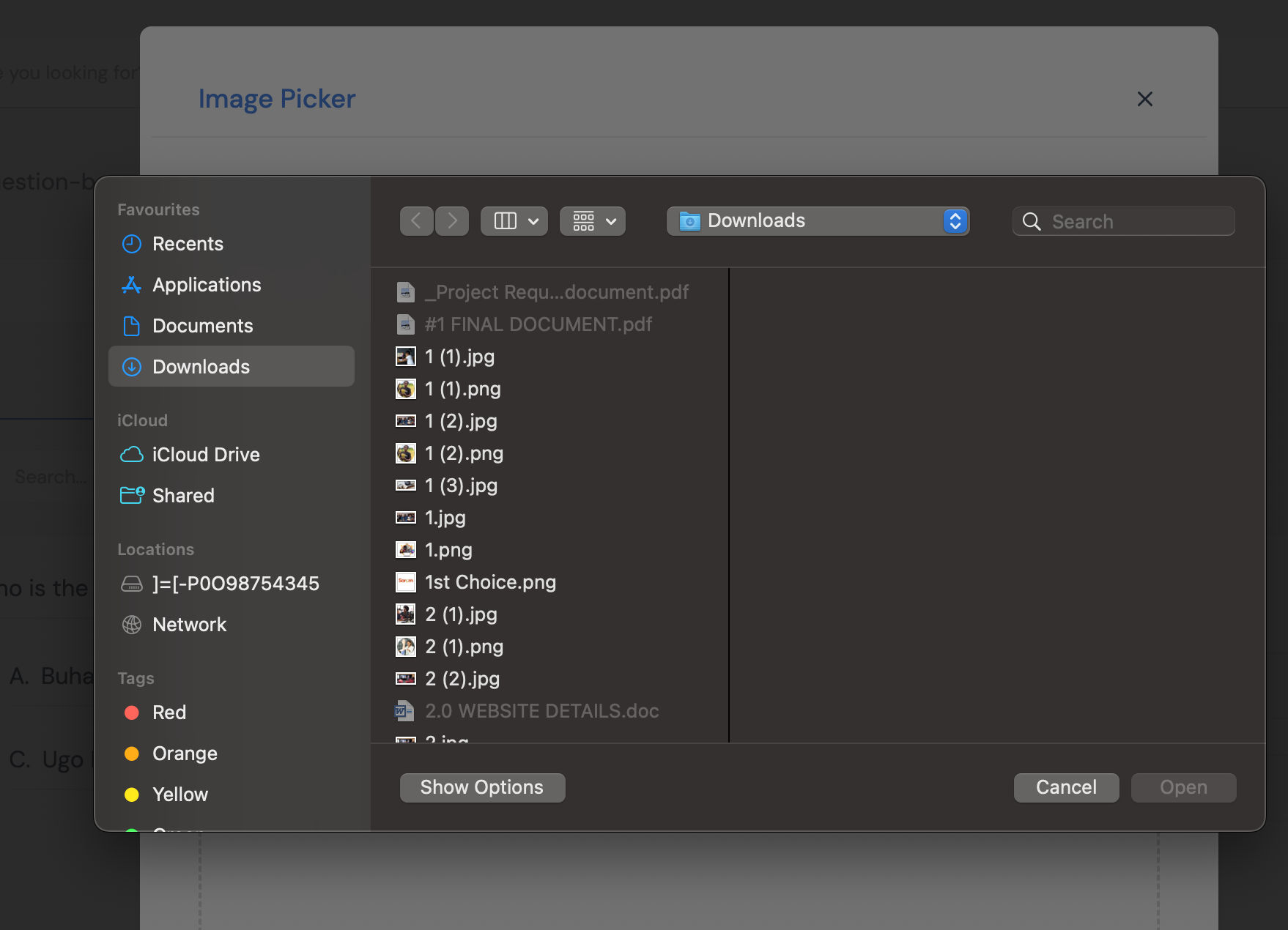Click the Recents clock icon
The width and height of the screenshot is (1288, 930).
(132, 244)
